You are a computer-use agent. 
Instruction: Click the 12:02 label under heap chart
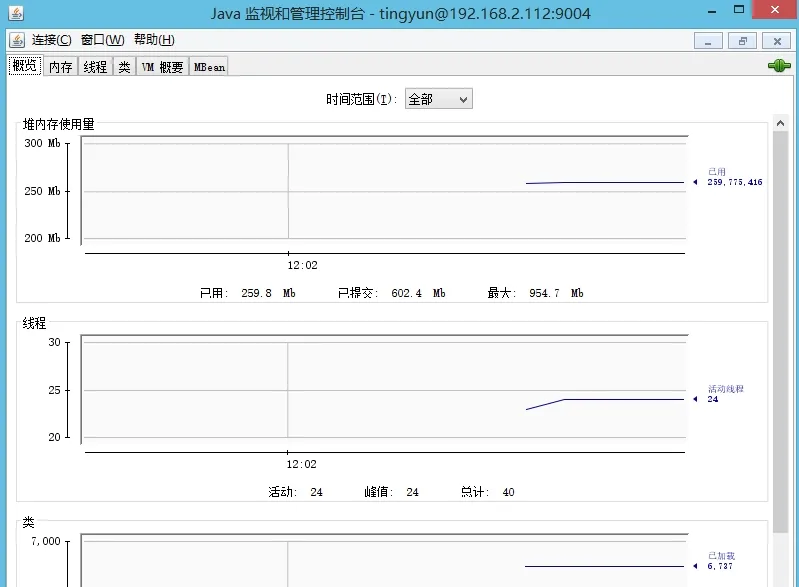point(302,265)
